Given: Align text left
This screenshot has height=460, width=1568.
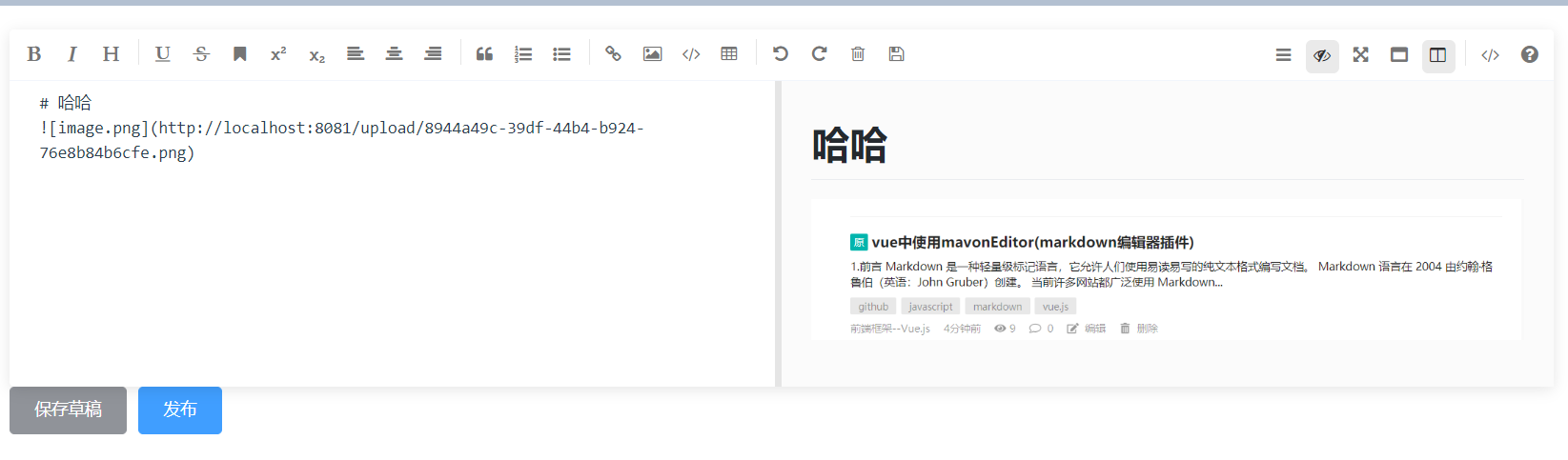Looking at the screenshot, I should coord(356,54).
